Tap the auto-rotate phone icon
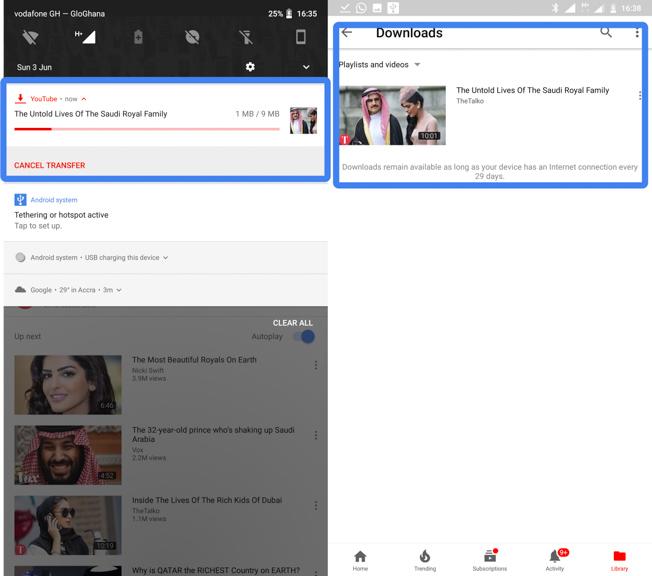Screen dimensions: 652x576 pos(301,37)
